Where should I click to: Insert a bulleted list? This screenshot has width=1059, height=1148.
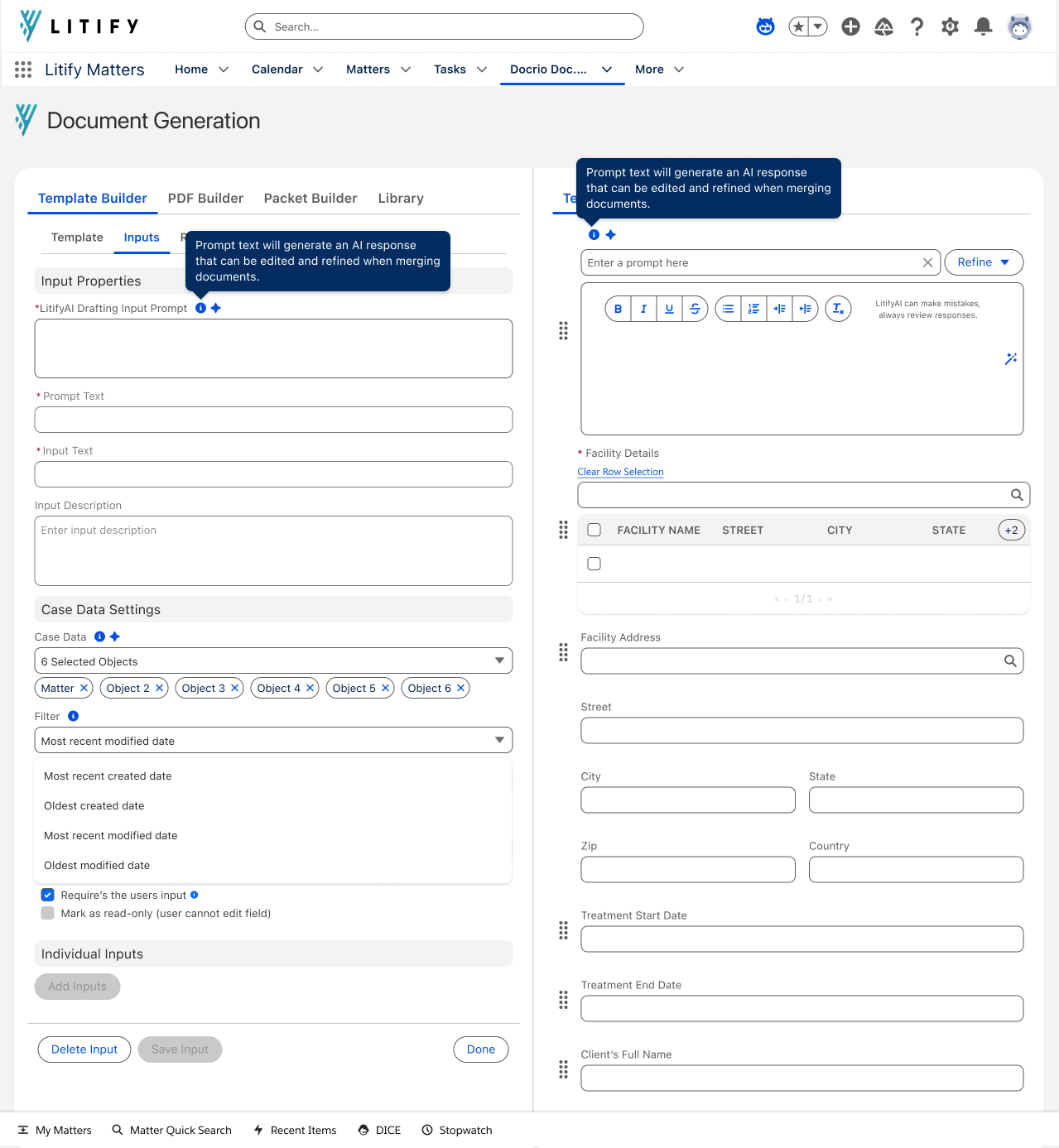point(728,309)
